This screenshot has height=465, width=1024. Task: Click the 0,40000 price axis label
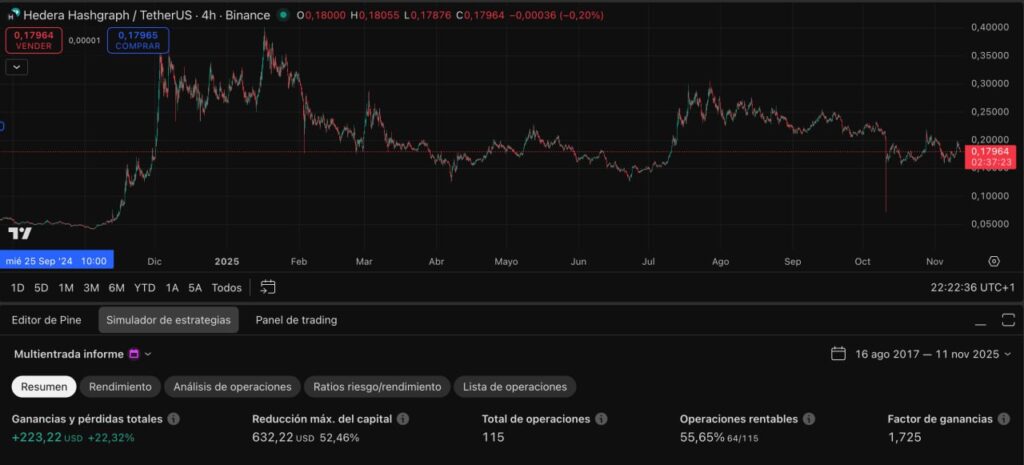pos(990,27)
